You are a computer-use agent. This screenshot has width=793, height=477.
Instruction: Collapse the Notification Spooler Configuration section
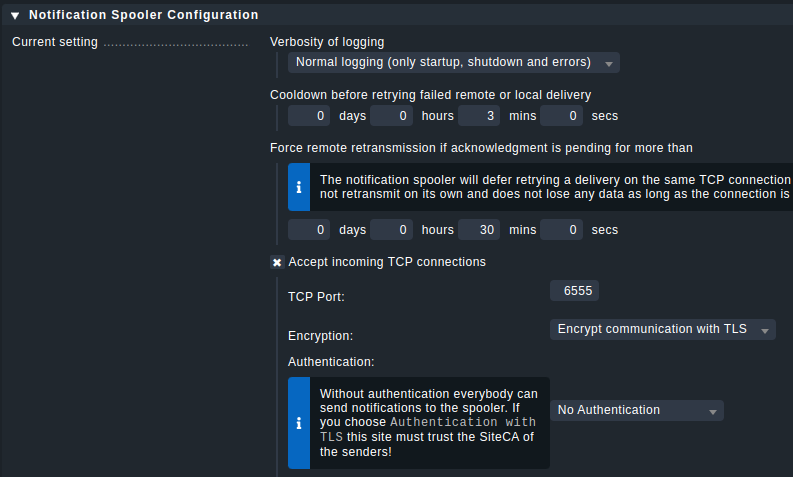click(15, 16)
